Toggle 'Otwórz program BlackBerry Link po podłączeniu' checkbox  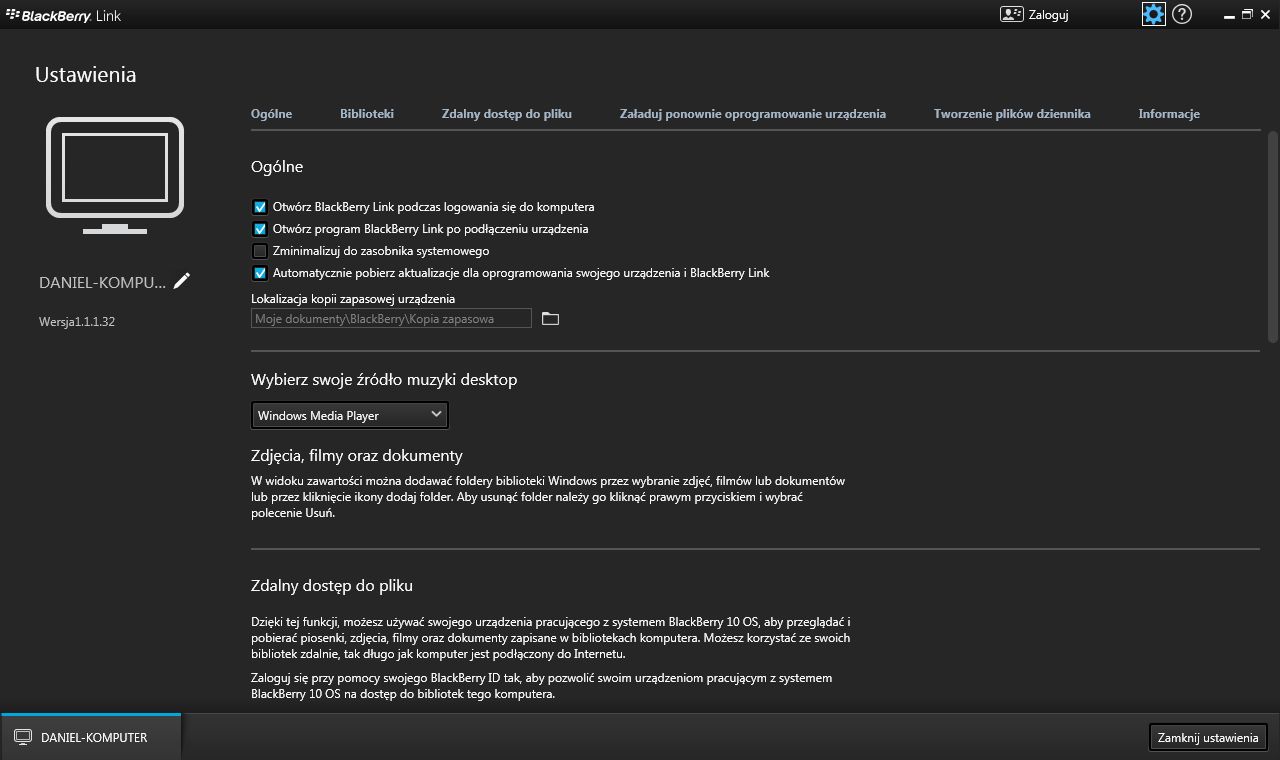(260, 229)
